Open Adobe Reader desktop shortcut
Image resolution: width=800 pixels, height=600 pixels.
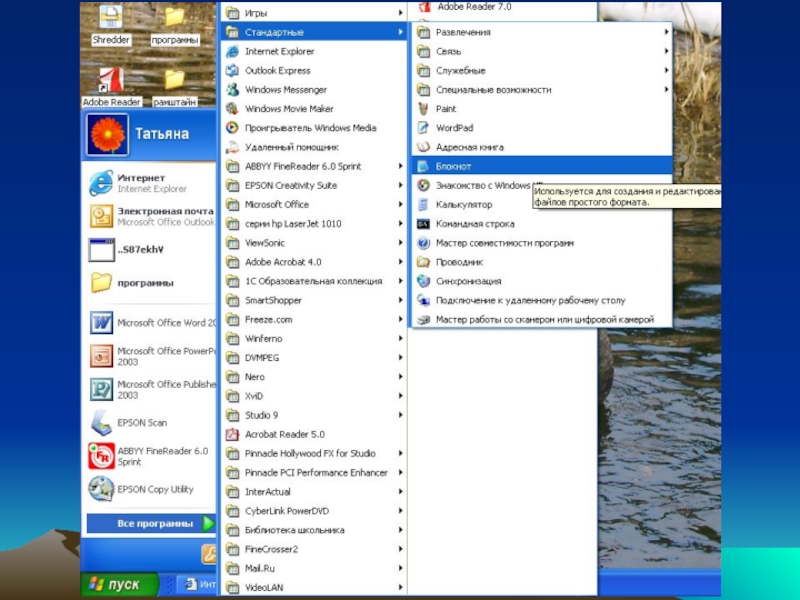[x=111, y=81]
